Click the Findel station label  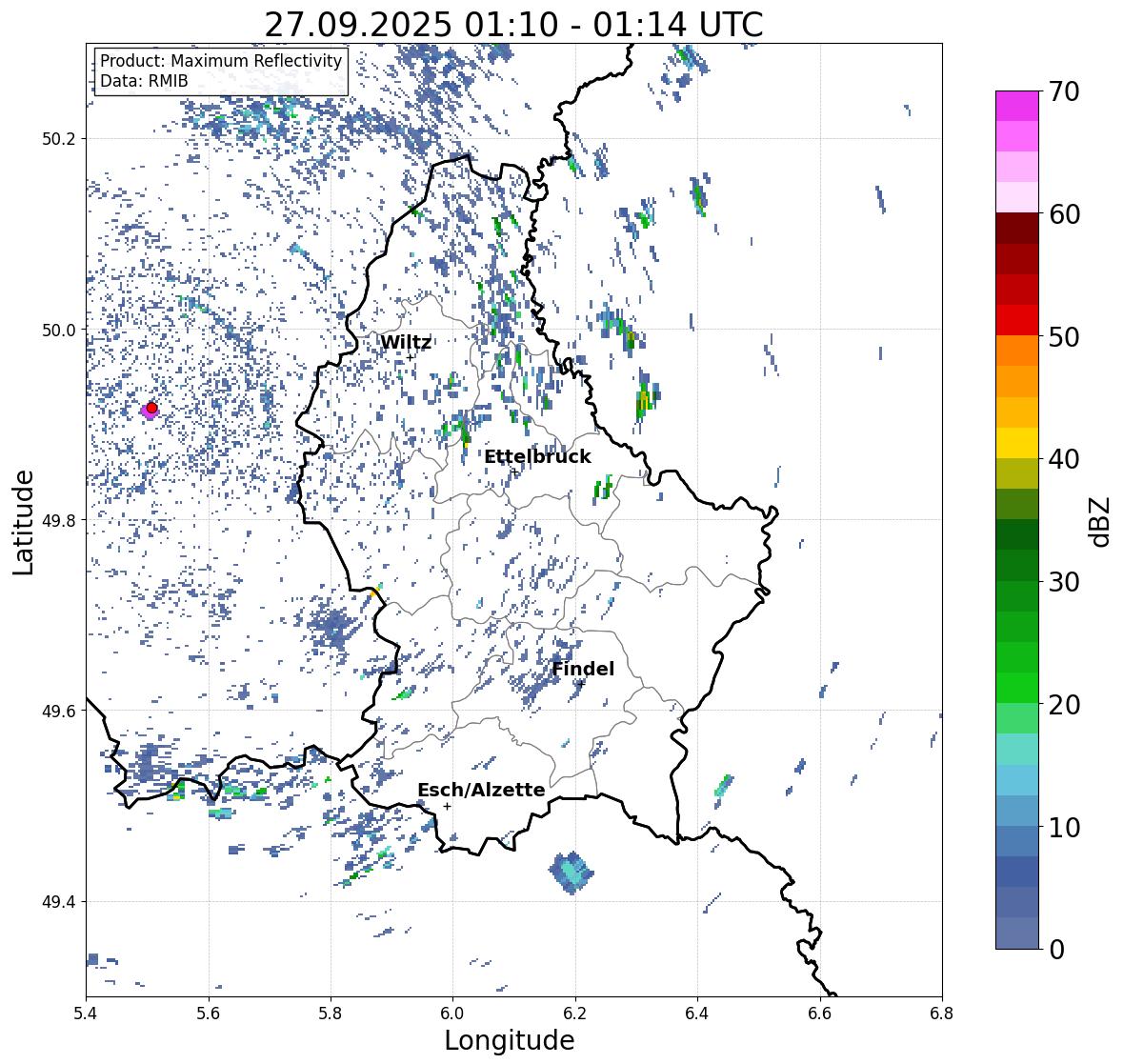click(x=583, y=669)
